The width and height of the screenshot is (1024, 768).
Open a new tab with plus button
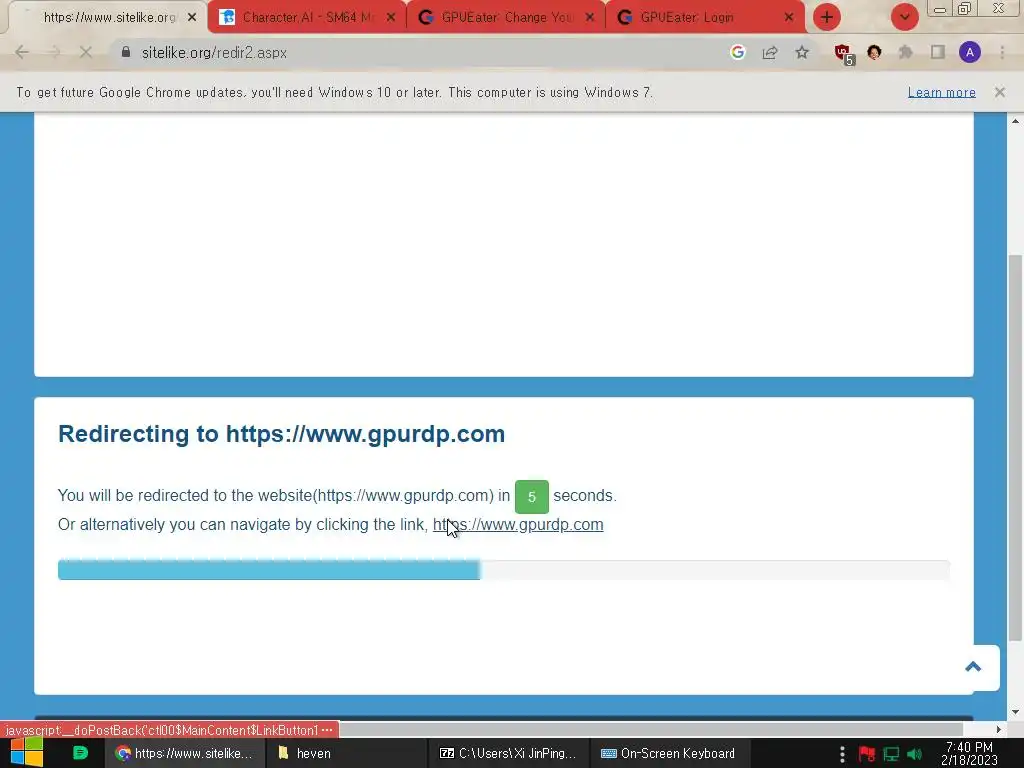pyautogui.click(x=827, y=17)
